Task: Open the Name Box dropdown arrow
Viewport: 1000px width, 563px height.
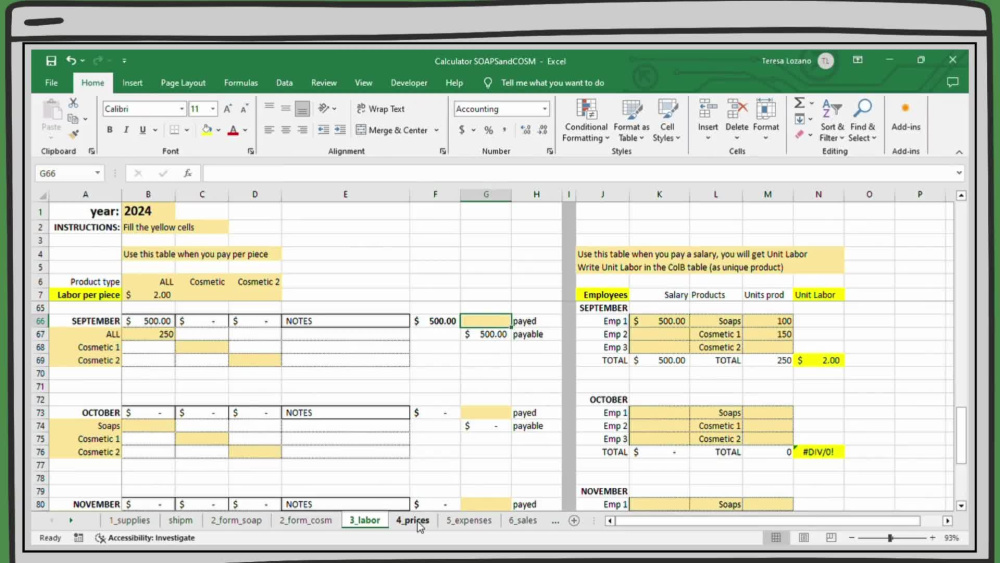Action: pyautogui.click(x=97, y=173)
